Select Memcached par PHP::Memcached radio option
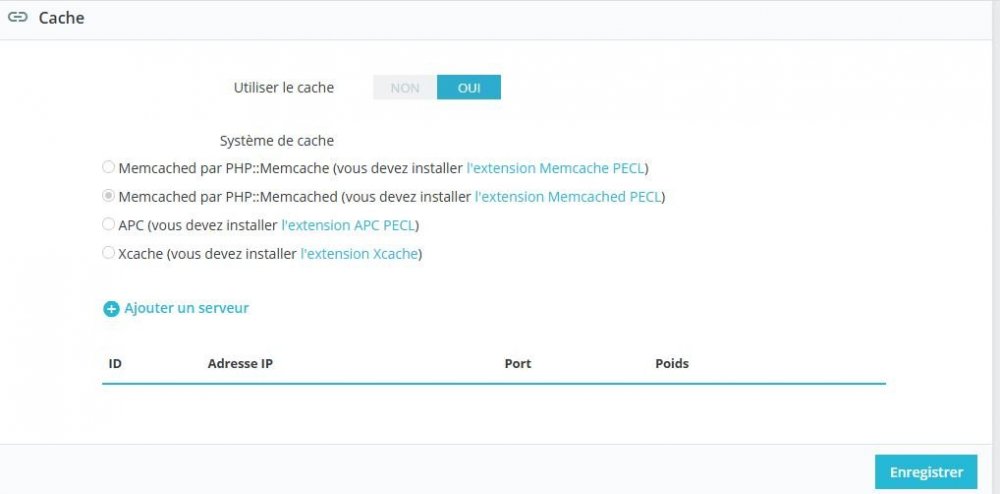Viewport: 1000px width, 494px height. (109, 197)
